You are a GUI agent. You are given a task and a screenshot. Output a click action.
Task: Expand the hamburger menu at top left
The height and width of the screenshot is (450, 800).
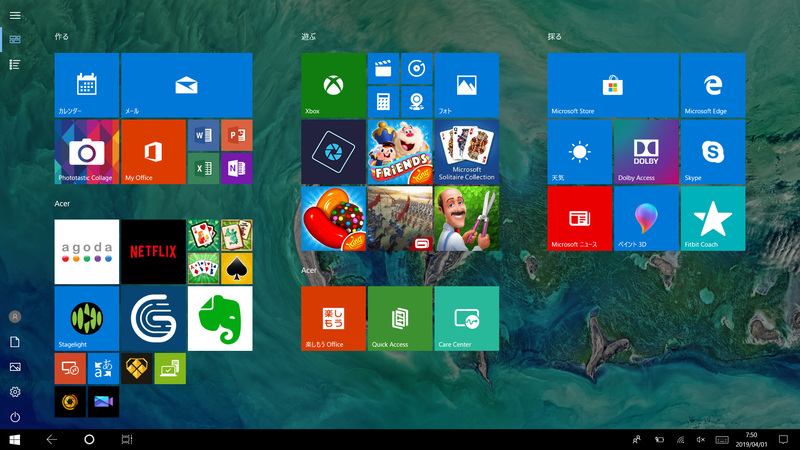(15, 15)
